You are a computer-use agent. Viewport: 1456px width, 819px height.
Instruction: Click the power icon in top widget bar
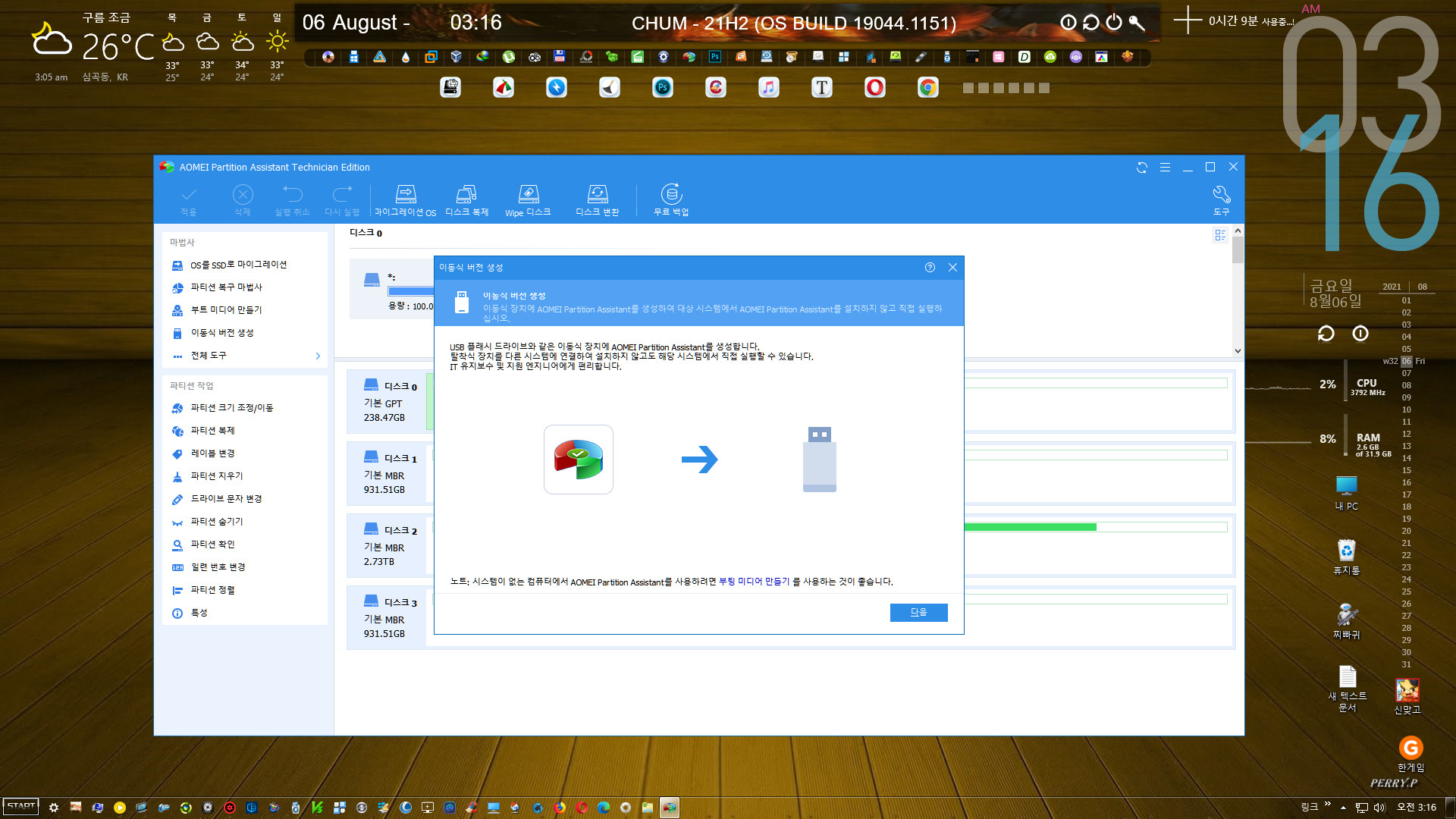(1114, 23)
